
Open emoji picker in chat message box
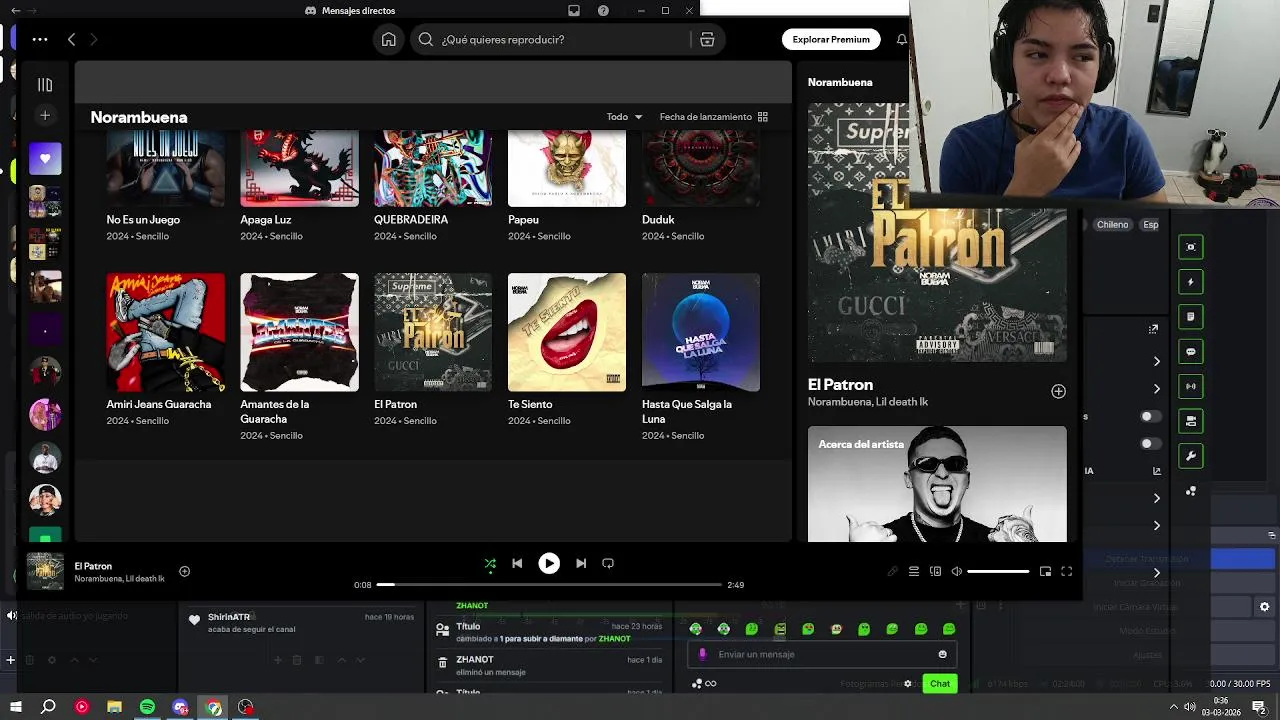(x=942, y=654)
